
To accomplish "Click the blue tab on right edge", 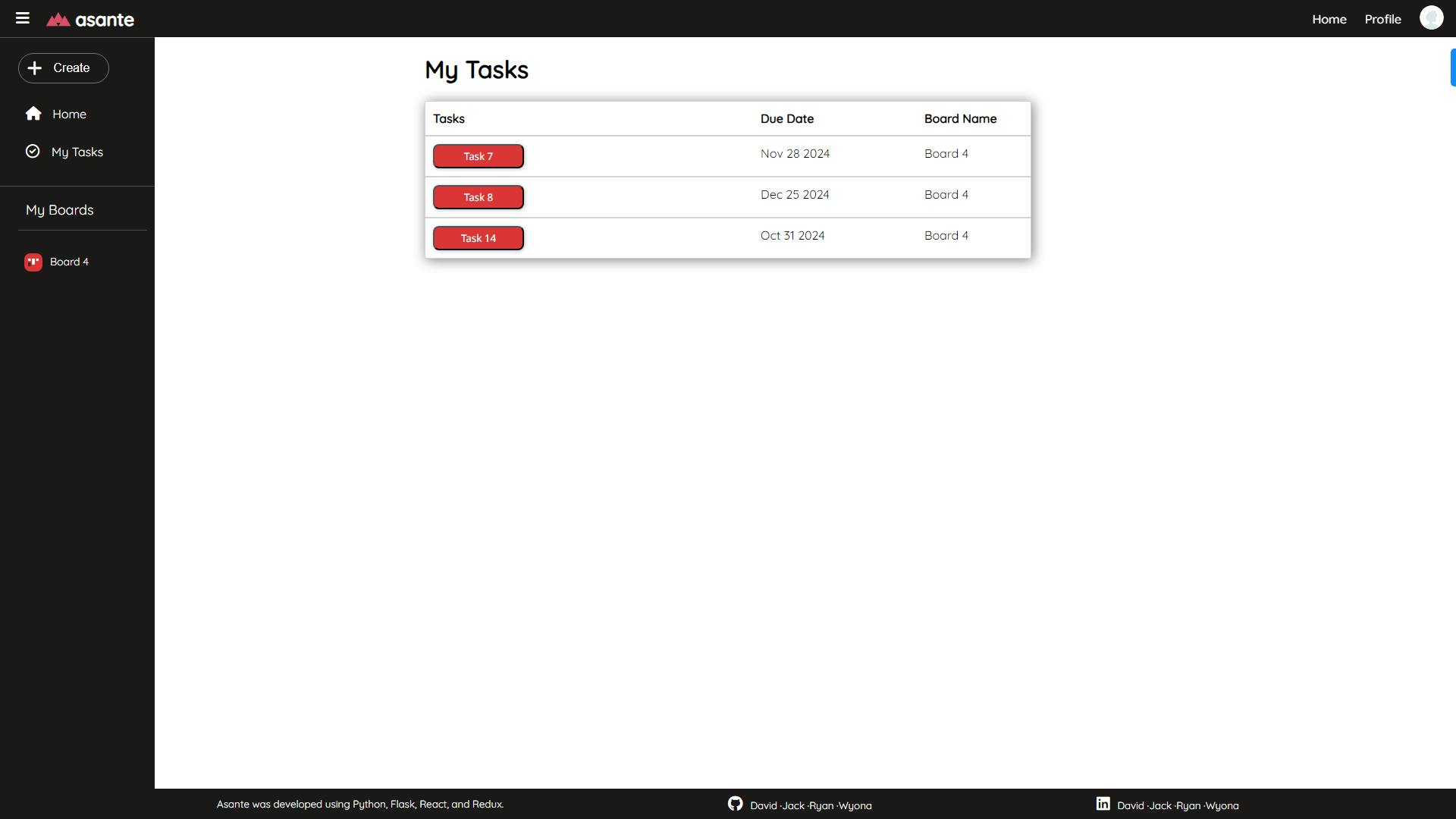I will (x=1452, y=67).
